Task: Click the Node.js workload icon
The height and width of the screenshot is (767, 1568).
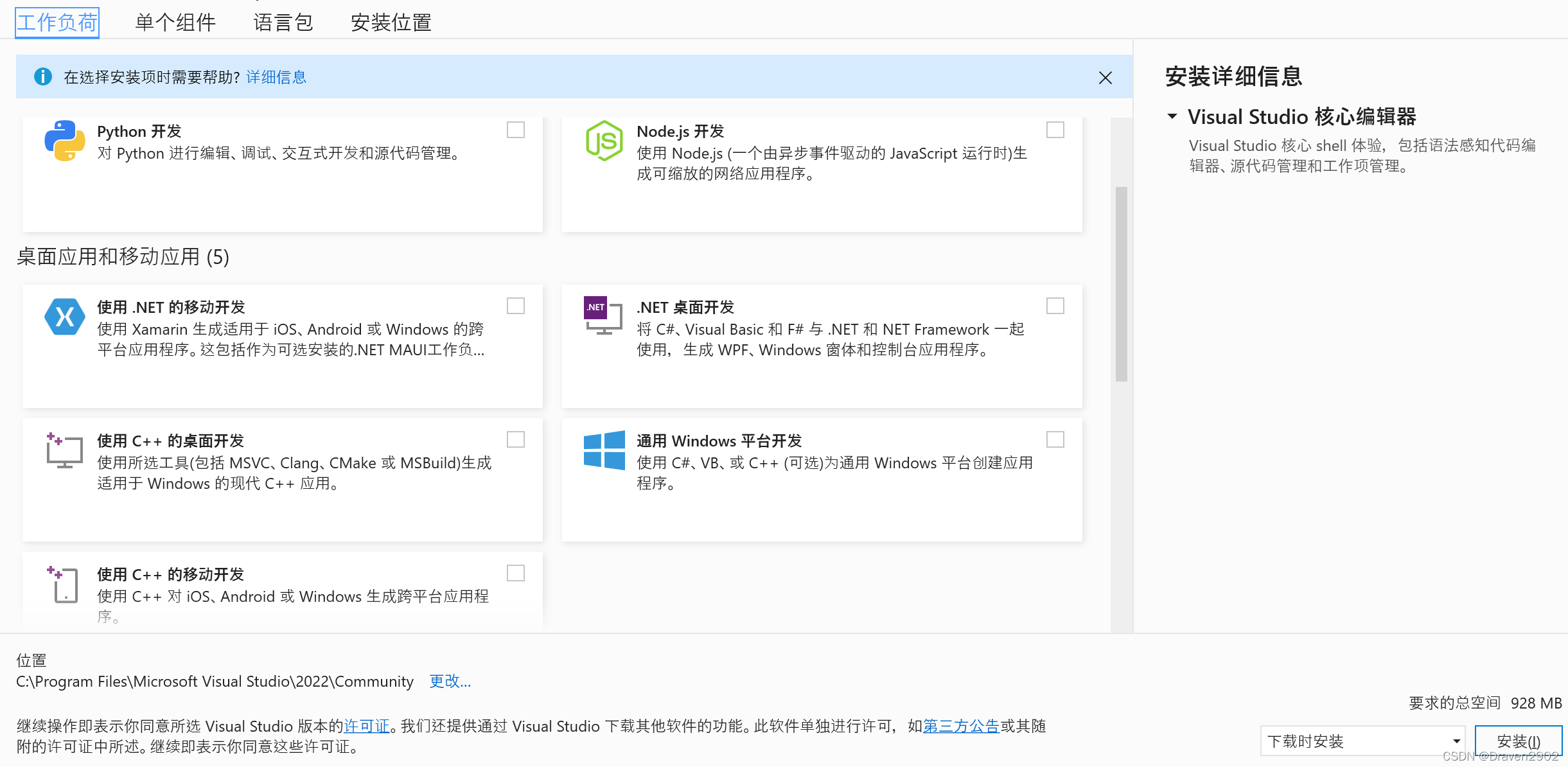Action: 604,141
